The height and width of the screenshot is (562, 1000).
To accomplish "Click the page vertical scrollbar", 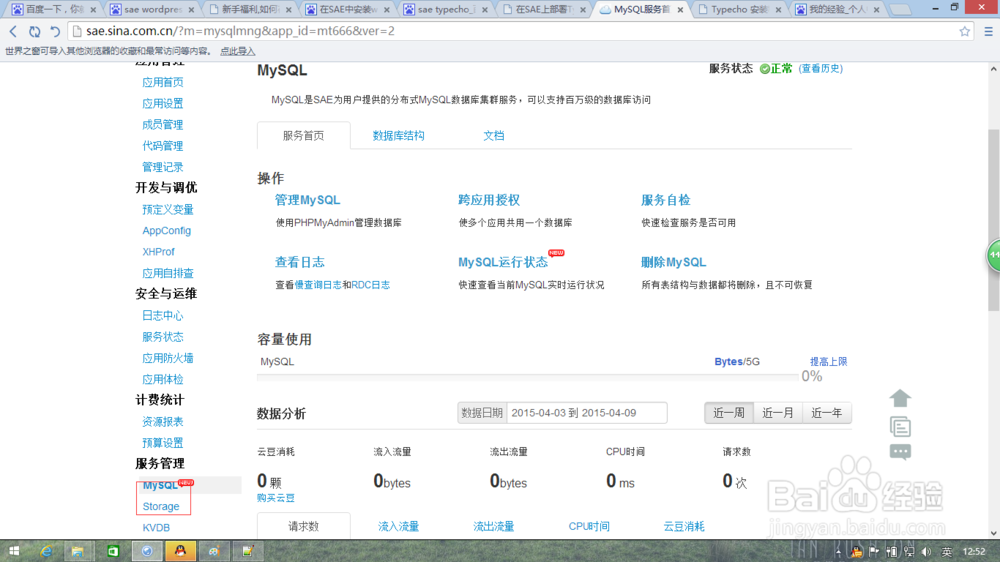I will coord(994,220).
